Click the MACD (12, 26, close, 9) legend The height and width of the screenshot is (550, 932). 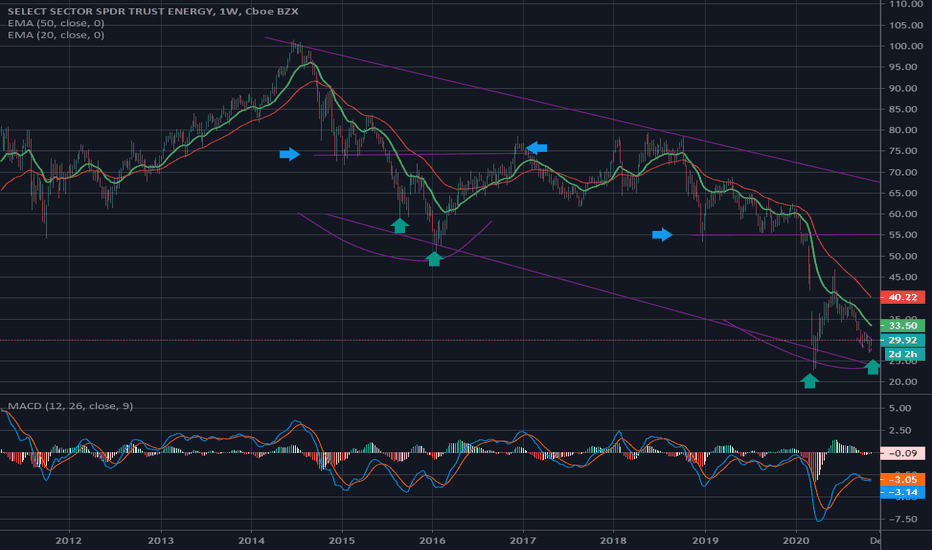click(x=70, y=406)
